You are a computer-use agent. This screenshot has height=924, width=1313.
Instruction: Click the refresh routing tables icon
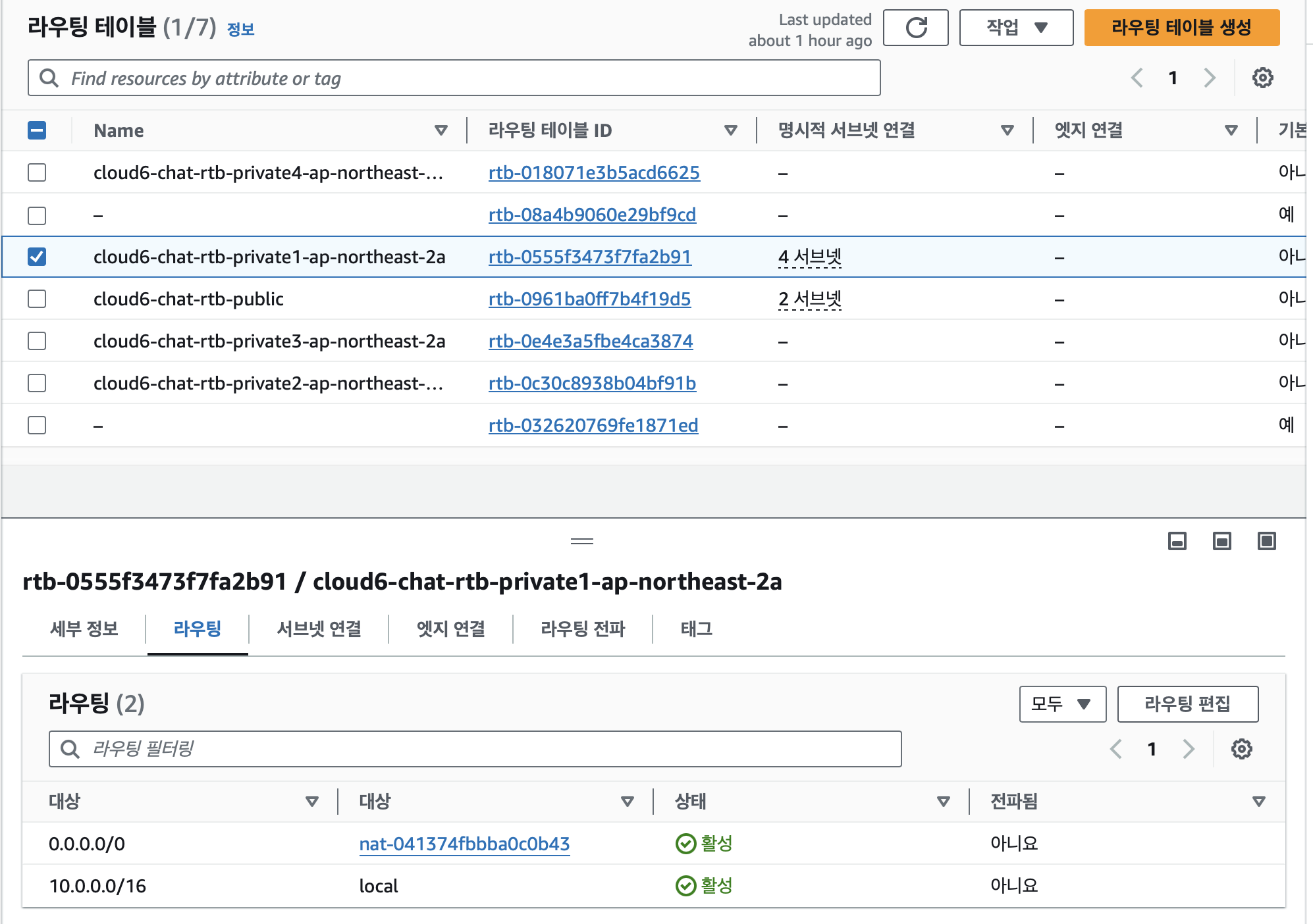pyautogui.click(x=915, y=28)
